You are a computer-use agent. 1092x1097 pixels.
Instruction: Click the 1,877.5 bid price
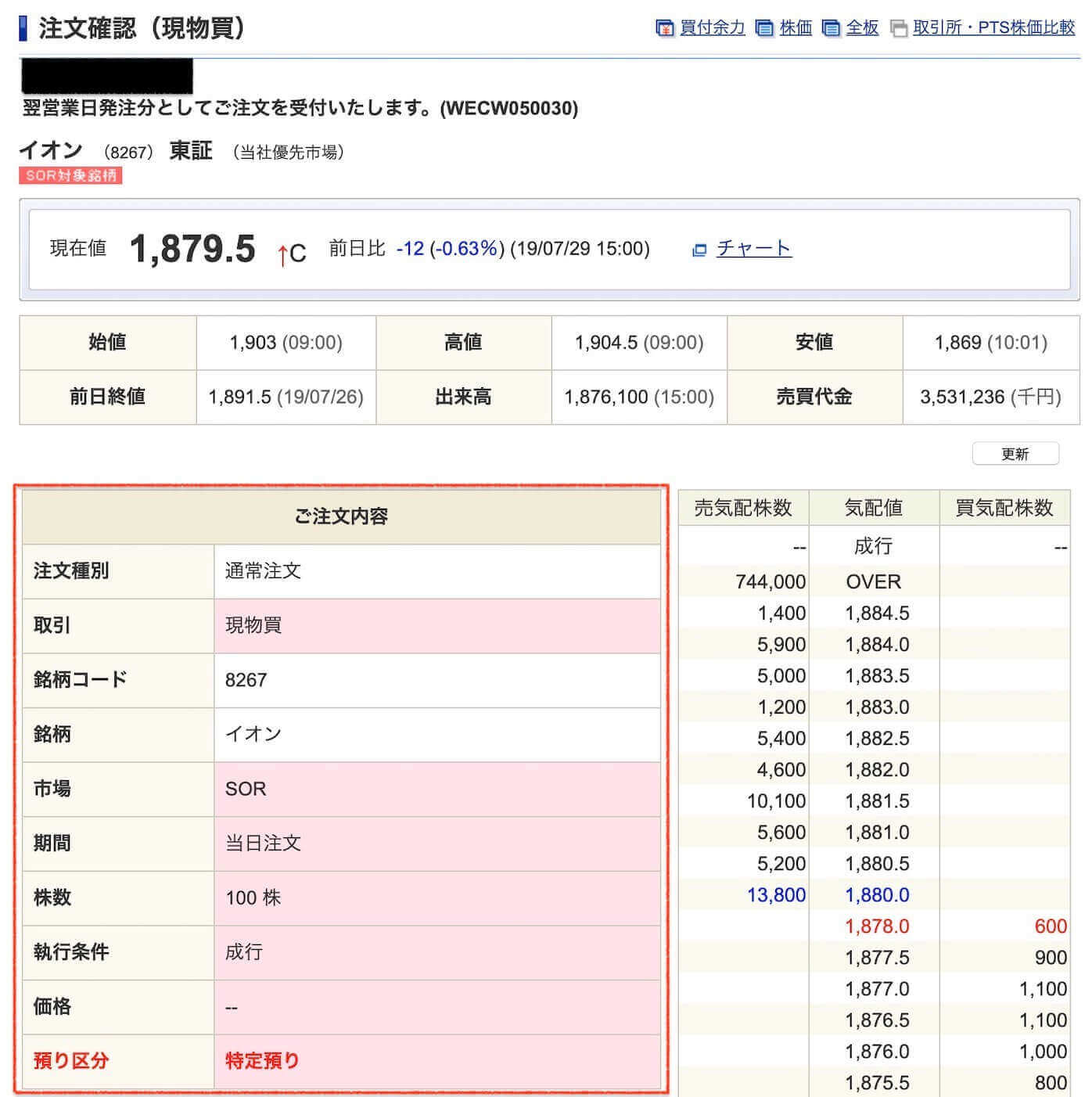pyautogui.click(x=877, y=958)
